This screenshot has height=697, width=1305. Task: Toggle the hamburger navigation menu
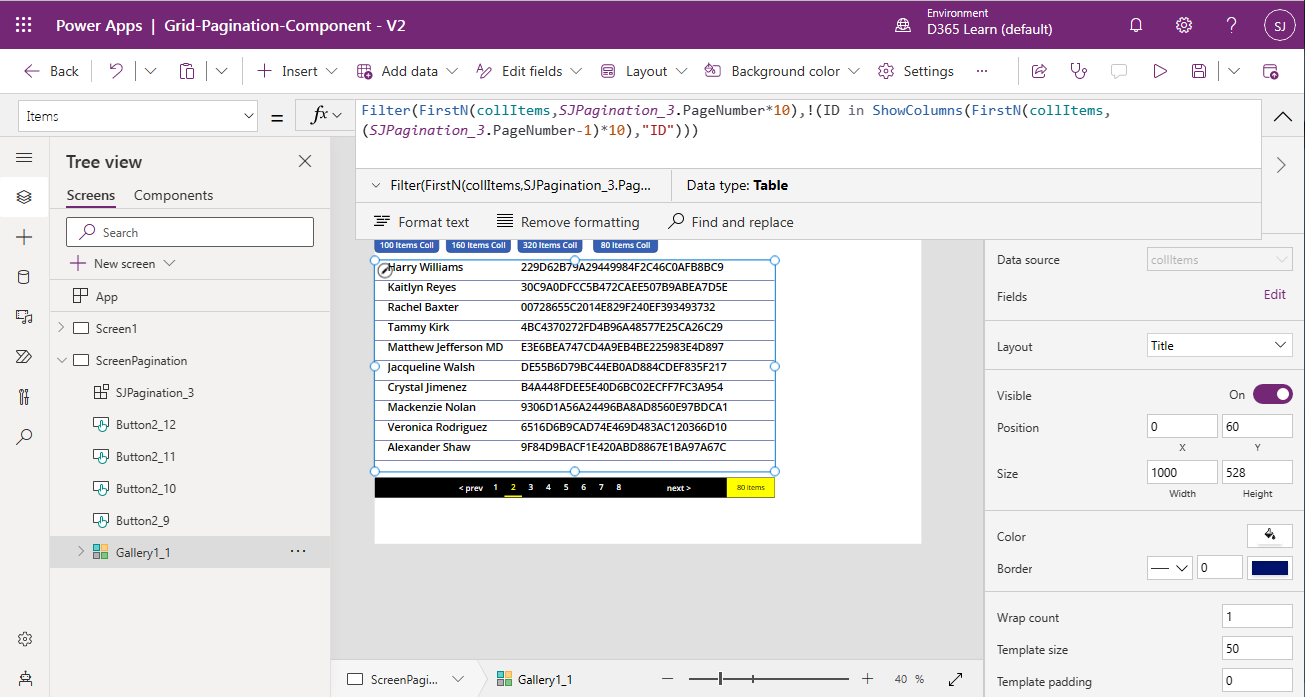pos(24,157)
